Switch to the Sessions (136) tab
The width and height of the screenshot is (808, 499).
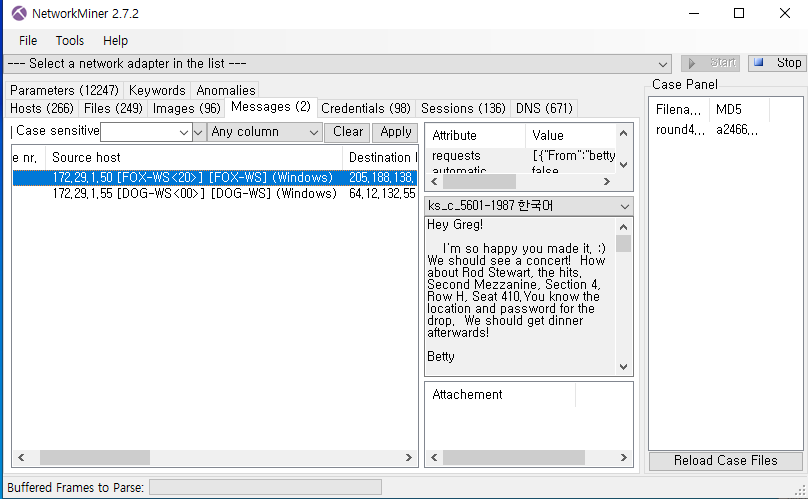pyautogui.click(x=463, y=108)
